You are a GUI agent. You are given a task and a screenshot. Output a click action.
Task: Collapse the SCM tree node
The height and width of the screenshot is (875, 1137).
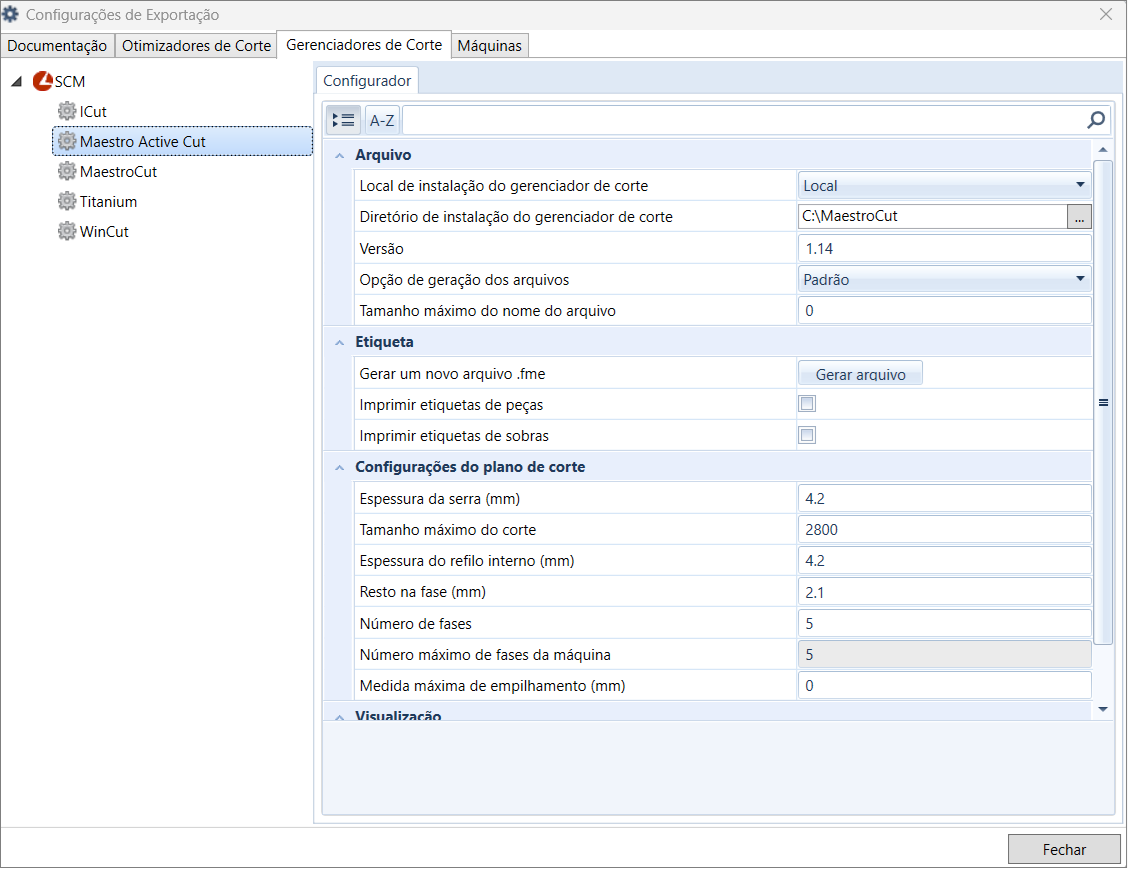pyautogui.click(x=17, y=81)
